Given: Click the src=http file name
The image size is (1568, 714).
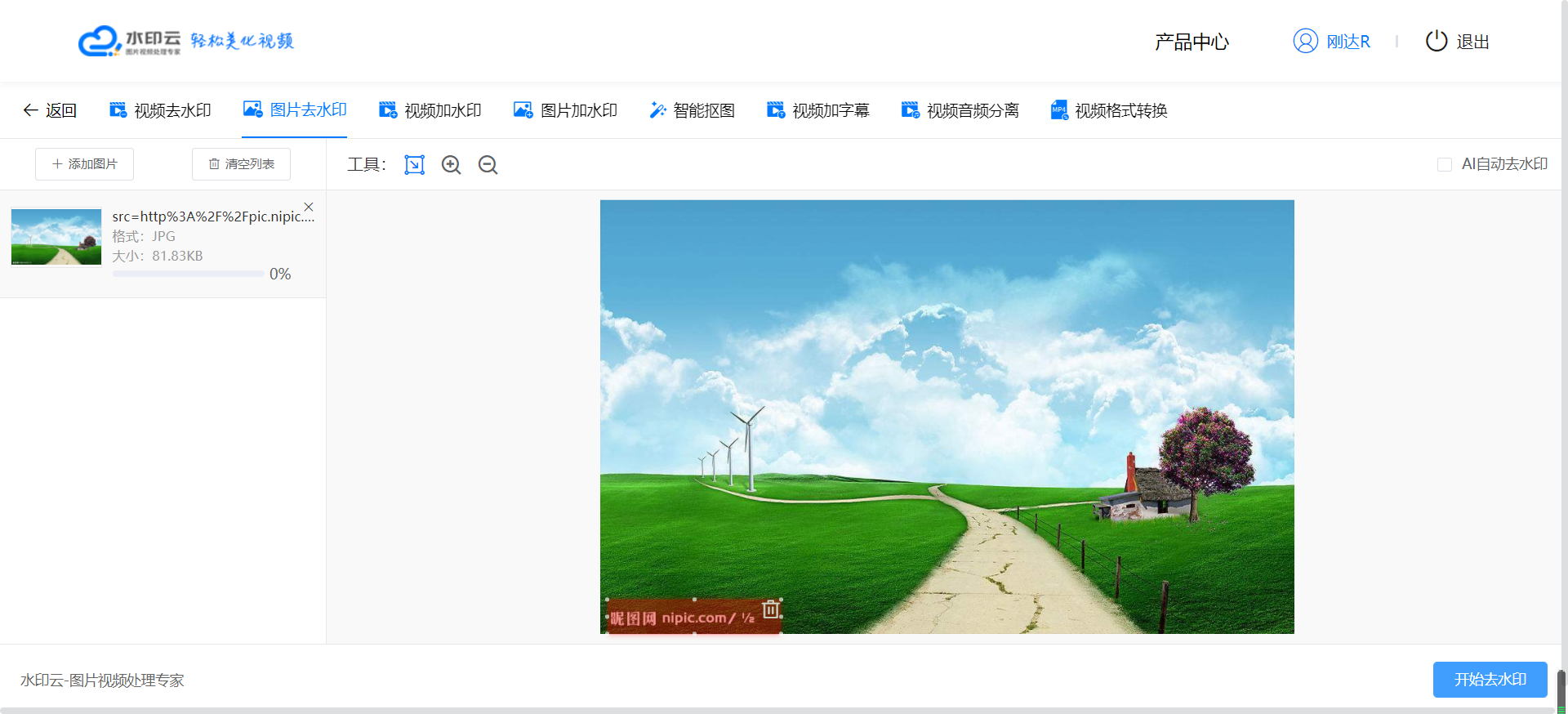Looking at the screenshot, I should 213,216.
